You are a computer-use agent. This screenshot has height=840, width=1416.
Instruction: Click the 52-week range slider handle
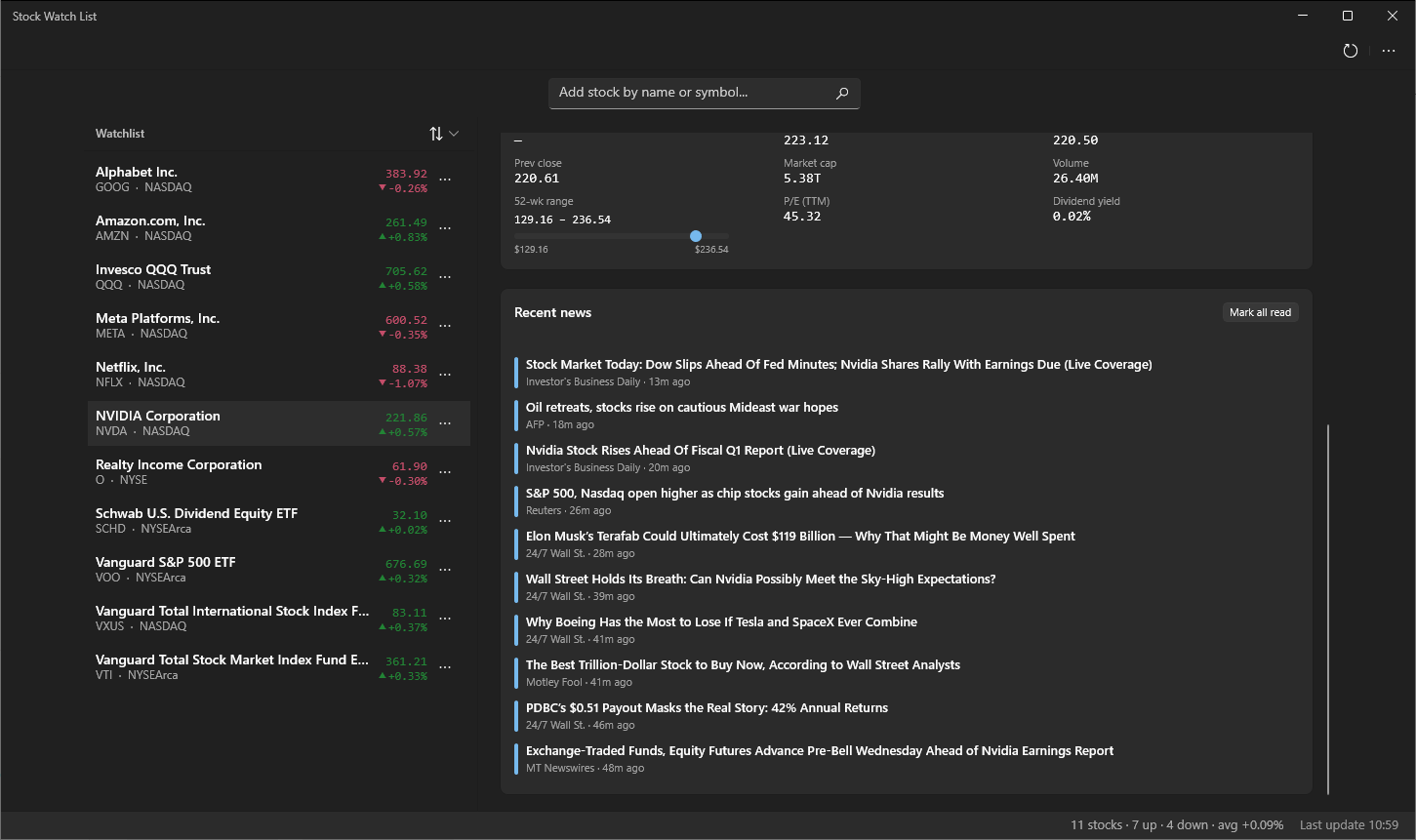click(x=696, y=236)
